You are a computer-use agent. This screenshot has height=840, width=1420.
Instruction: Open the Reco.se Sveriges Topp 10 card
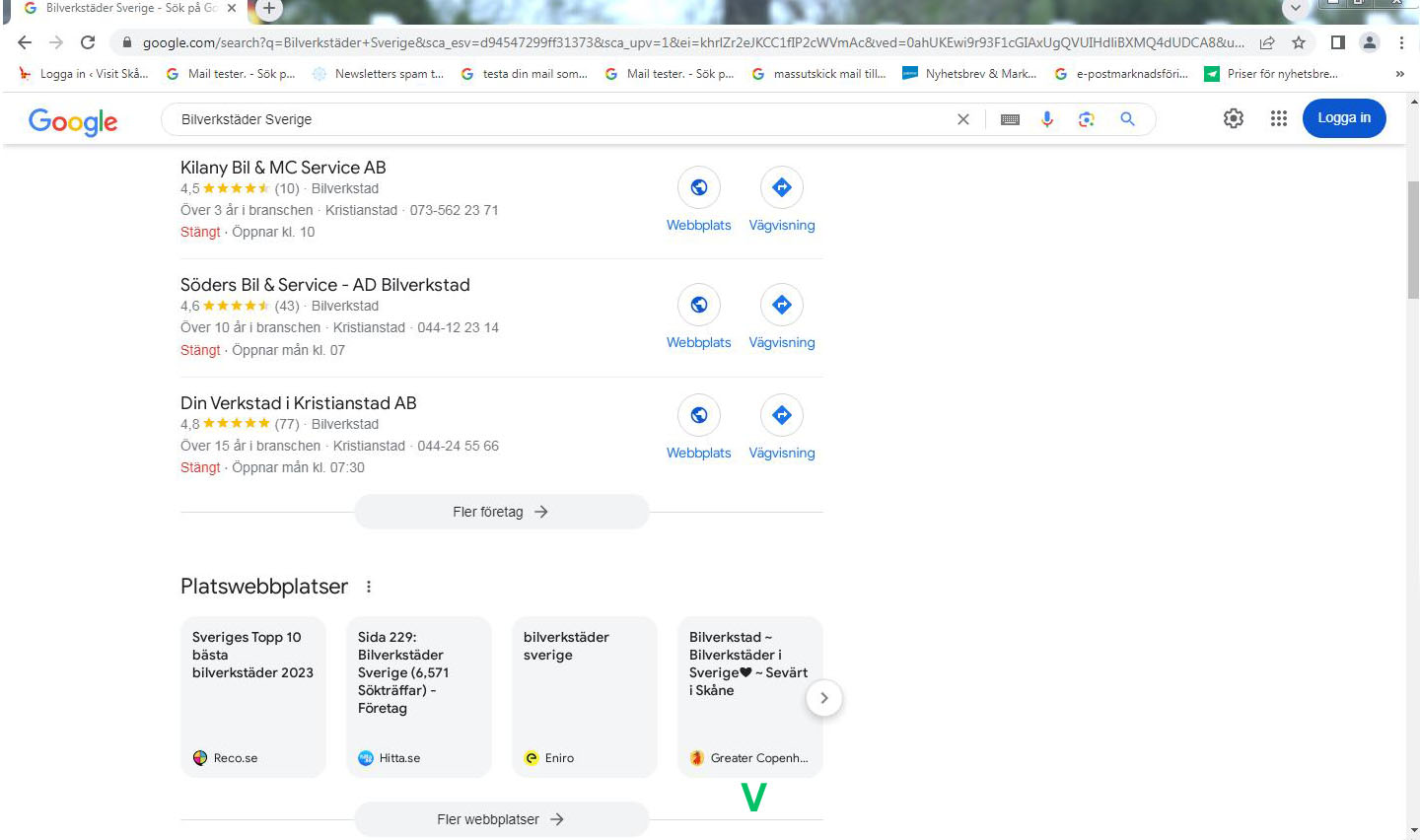253,697
